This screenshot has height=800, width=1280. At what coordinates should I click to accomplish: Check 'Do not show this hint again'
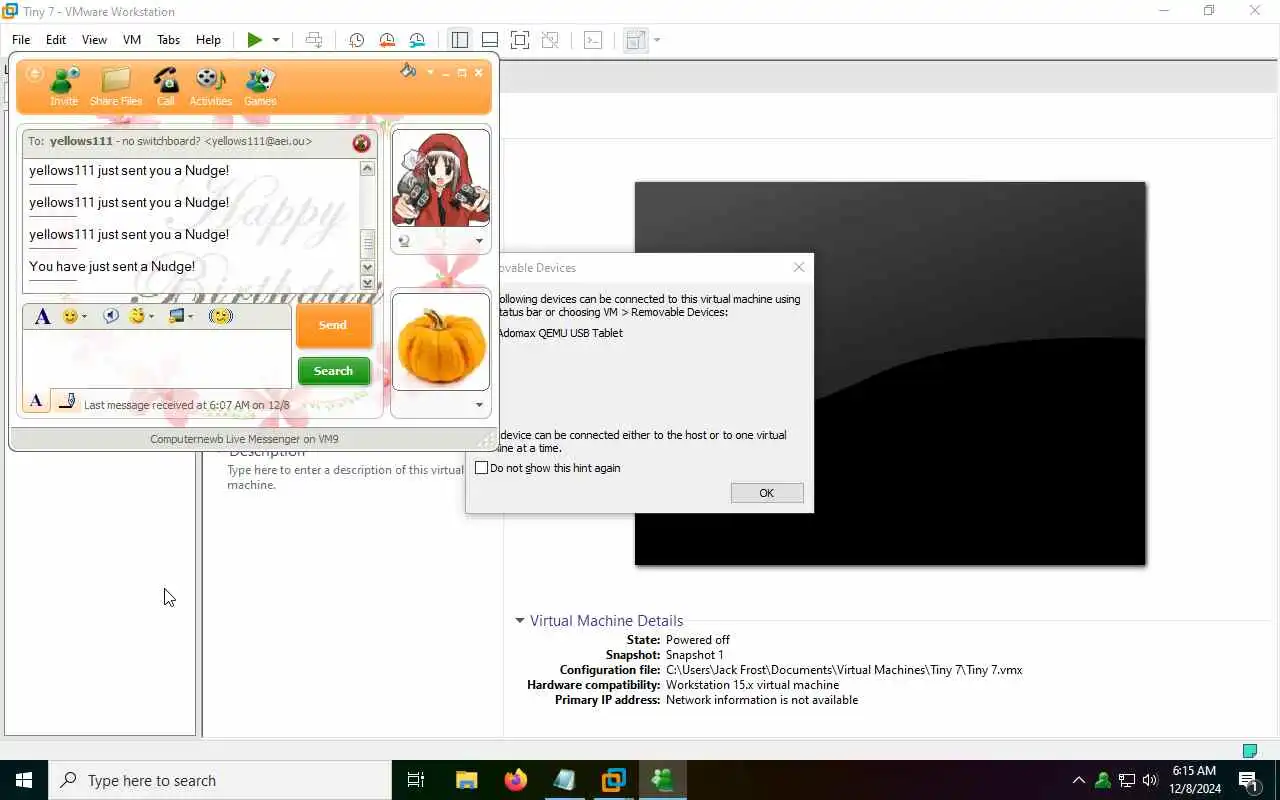(482, 468)
